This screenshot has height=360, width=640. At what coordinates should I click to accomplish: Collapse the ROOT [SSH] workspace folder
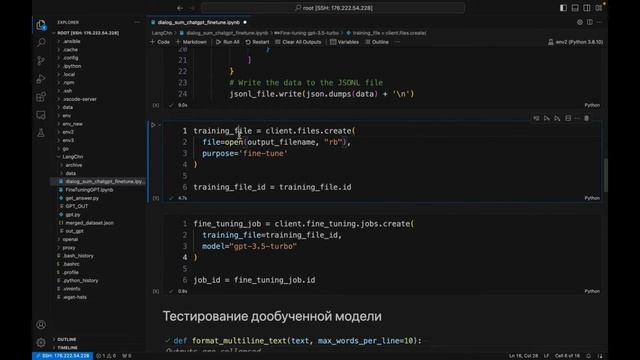click(x=88, y=33)
